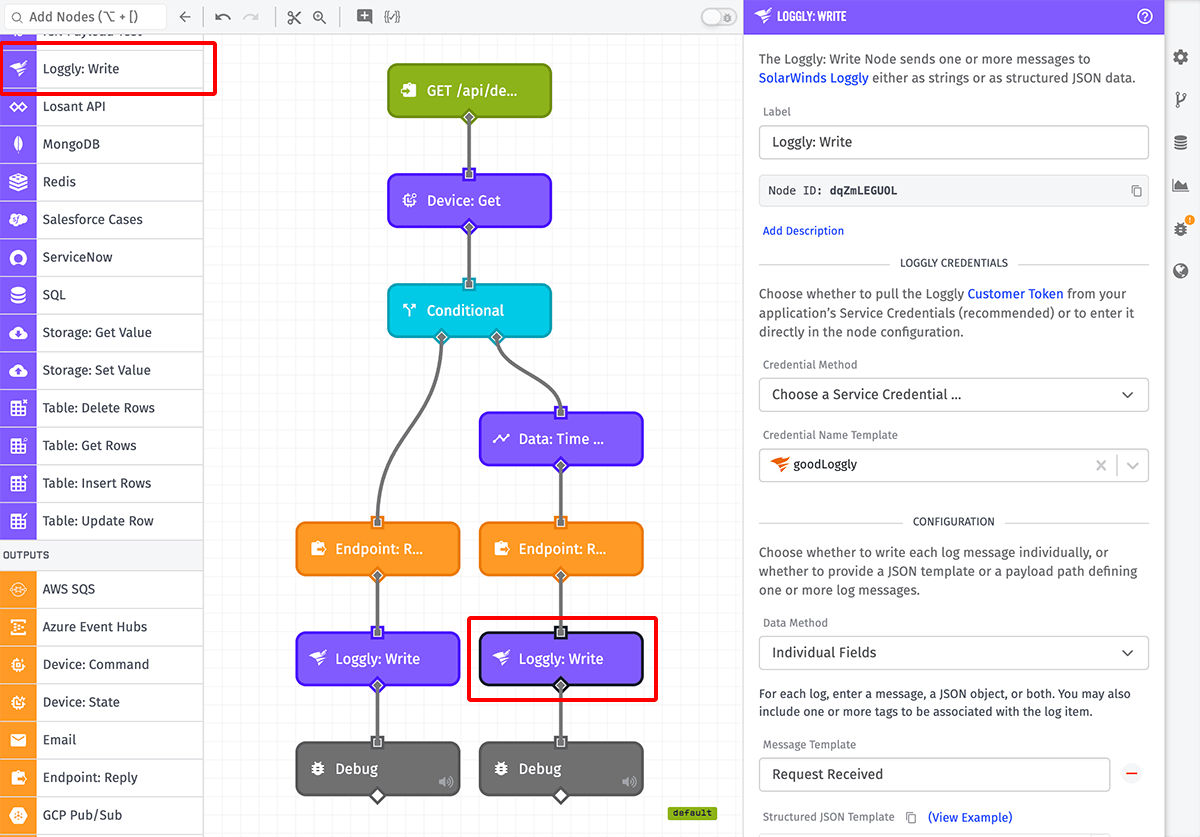This screenshot has width=1200, height=837.
Task: Click the add note icon in toolbar
Action: tap(364, 17)
